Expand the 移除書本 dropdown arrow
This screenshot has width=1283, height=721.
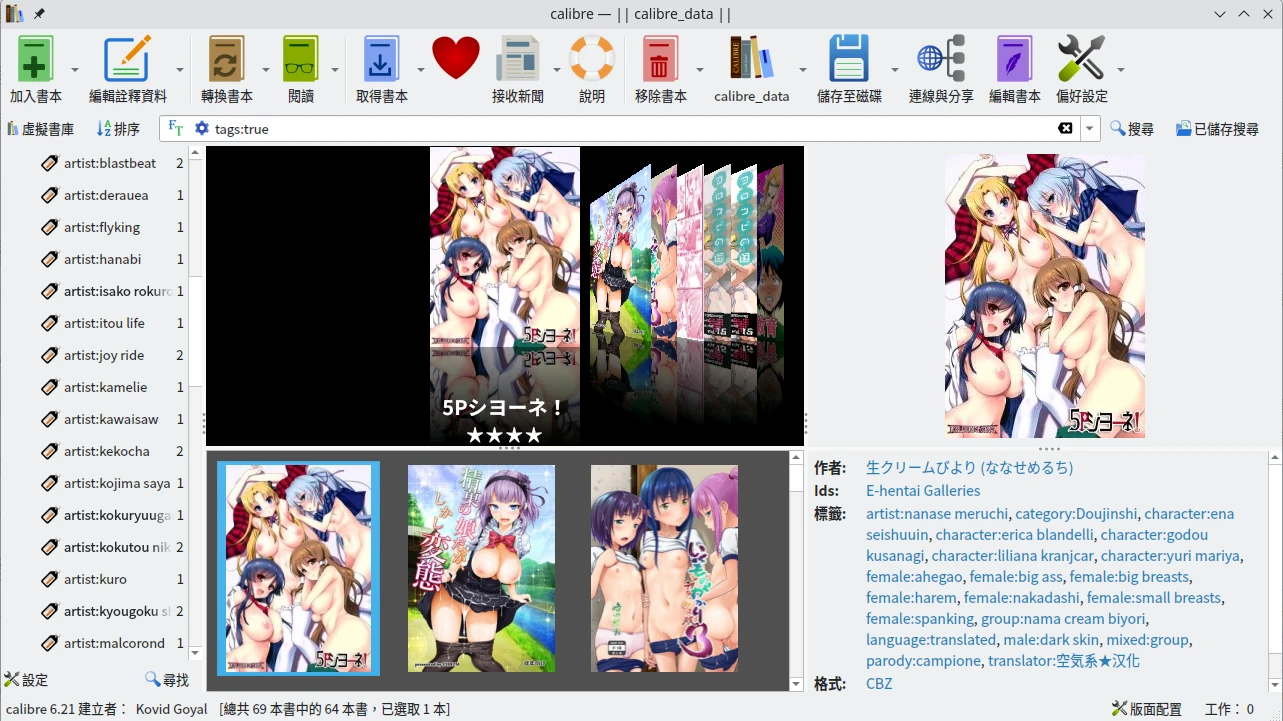699,70
